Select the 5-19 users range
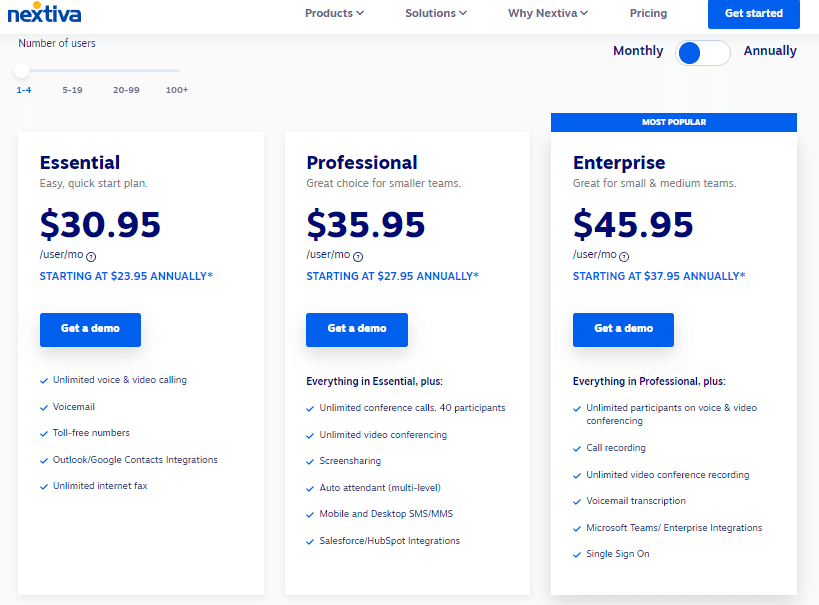This screenshot has width=819, height=605. pyautogui.click(x=72, y=89)
